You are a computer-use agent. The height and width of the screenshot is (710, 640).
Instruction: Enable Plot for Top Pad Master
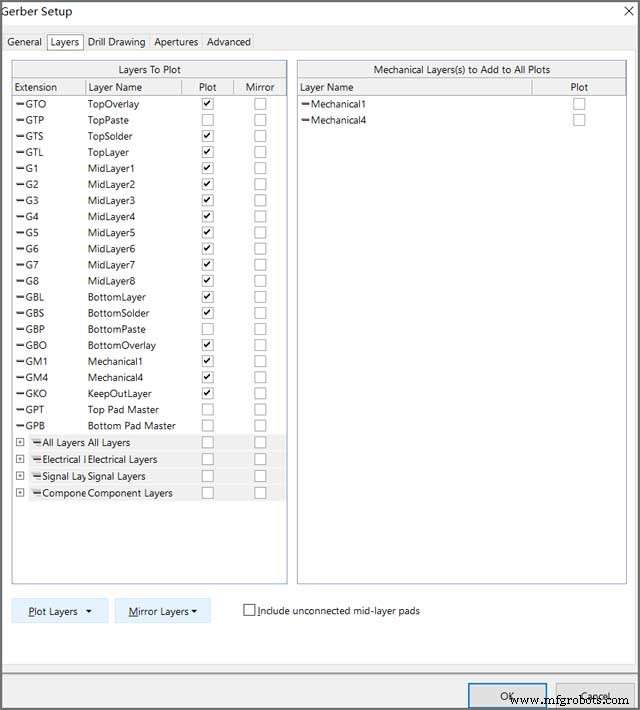coord(207,410)
